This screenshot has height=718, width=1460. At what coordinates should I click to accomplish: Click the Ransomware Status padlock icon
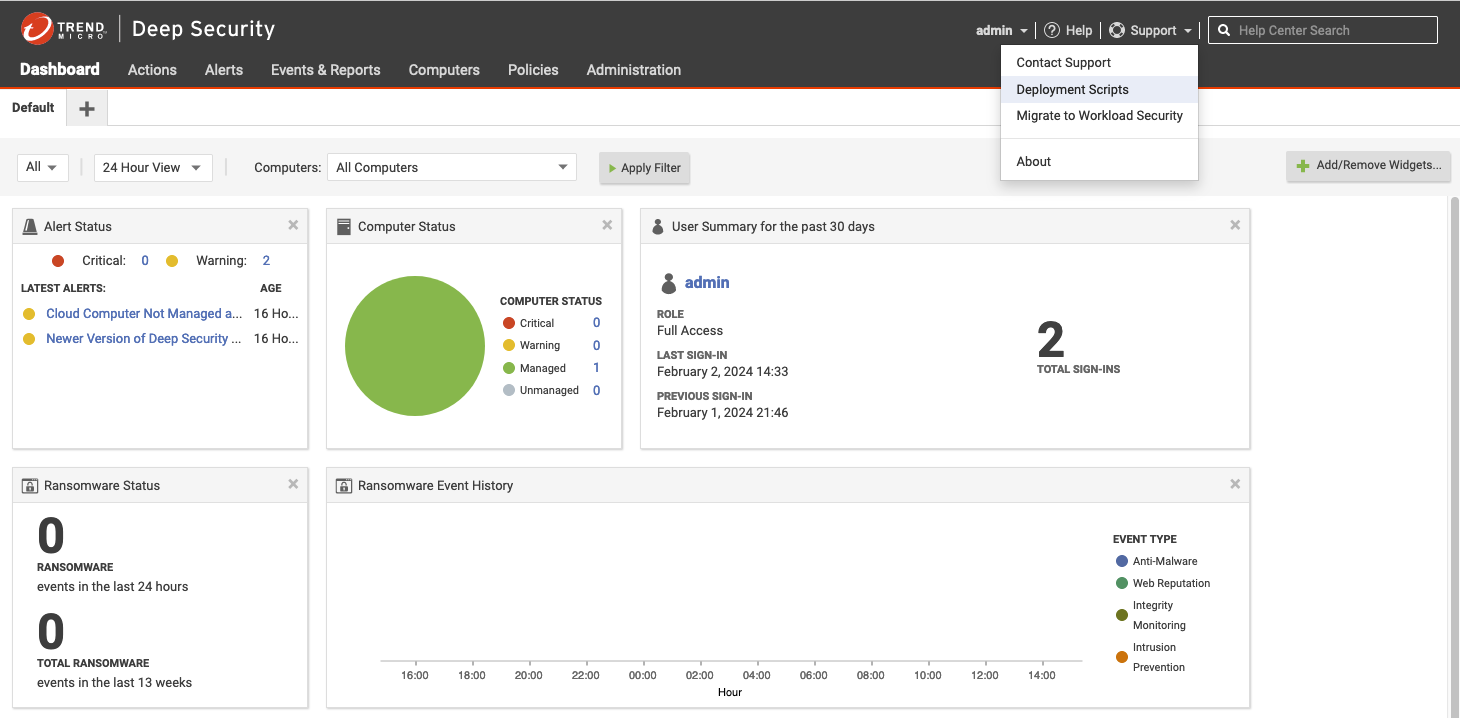click(x=29, y=484)
